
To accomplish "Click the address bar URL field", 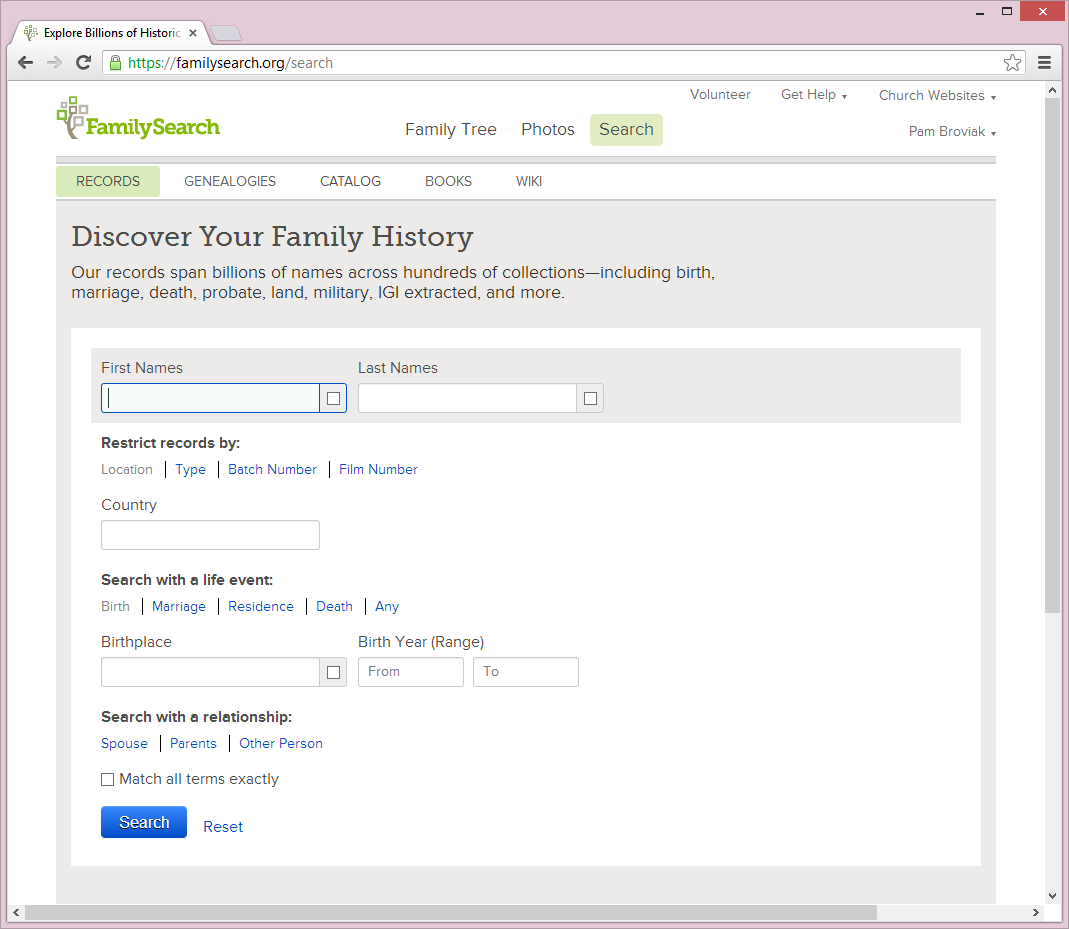I will coord(564,63).
